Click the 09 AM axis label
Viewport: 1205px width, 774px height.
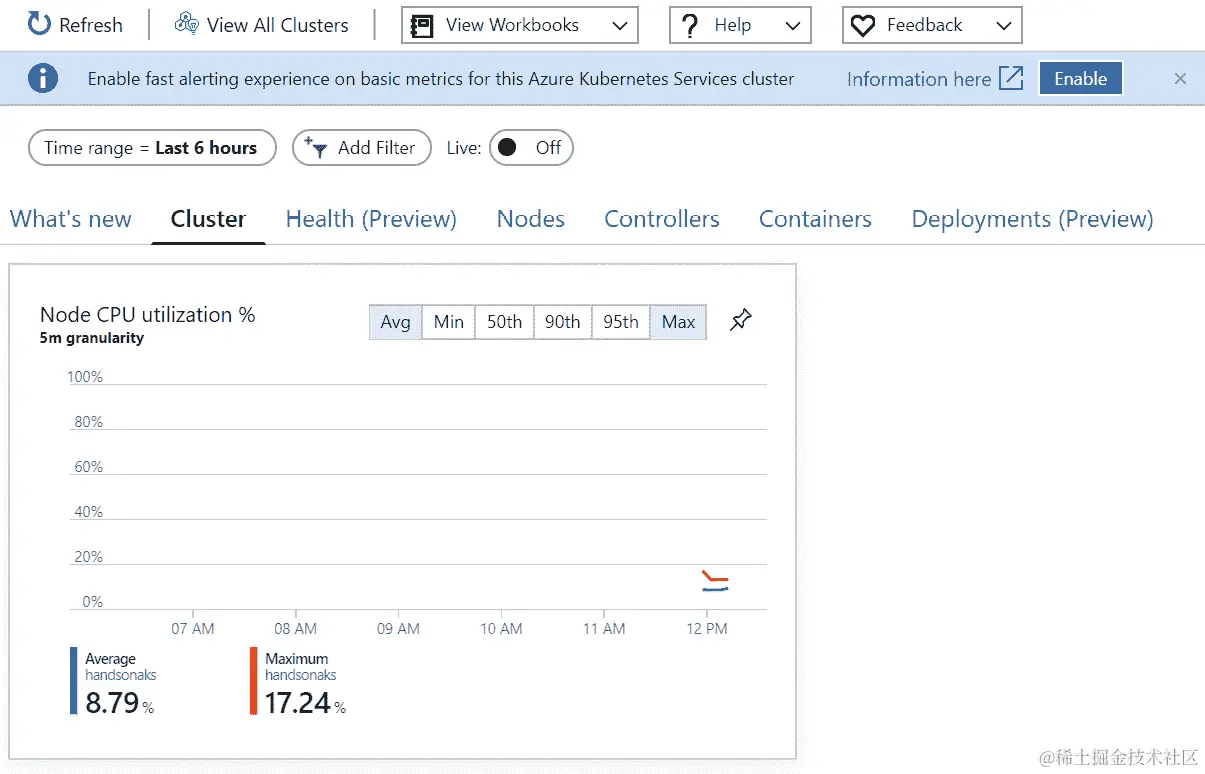click(x=398, y=629)
